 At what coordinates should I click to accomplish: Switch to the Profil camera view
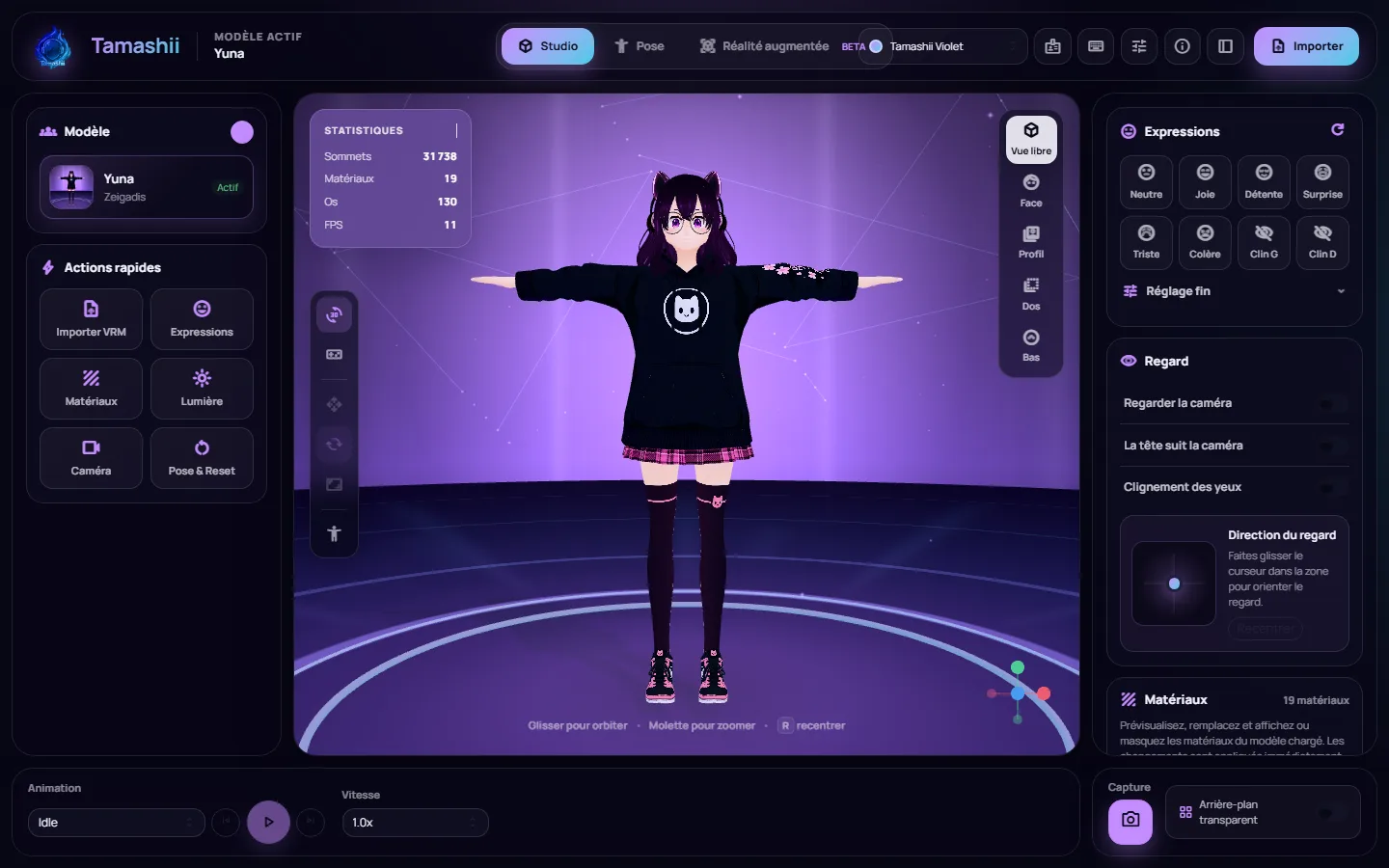[1031, 242]
